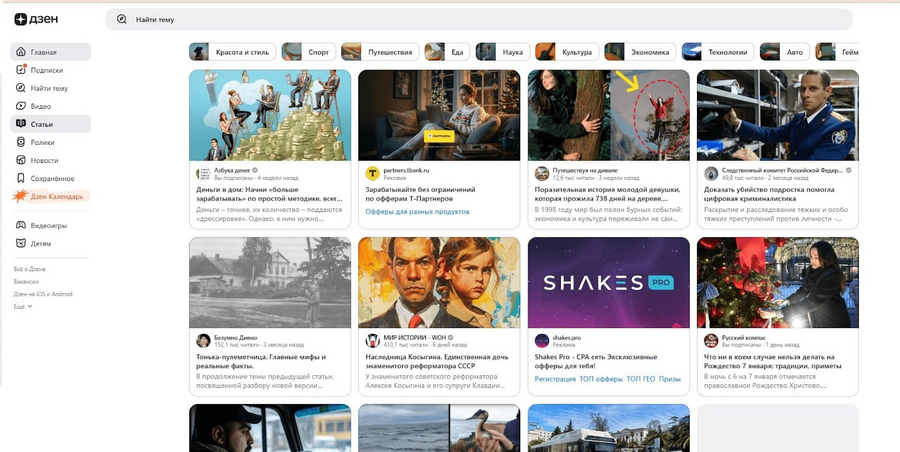Open Видеоигры in sidebar
This screenshot has height=452, width=900.
point(51,226)
